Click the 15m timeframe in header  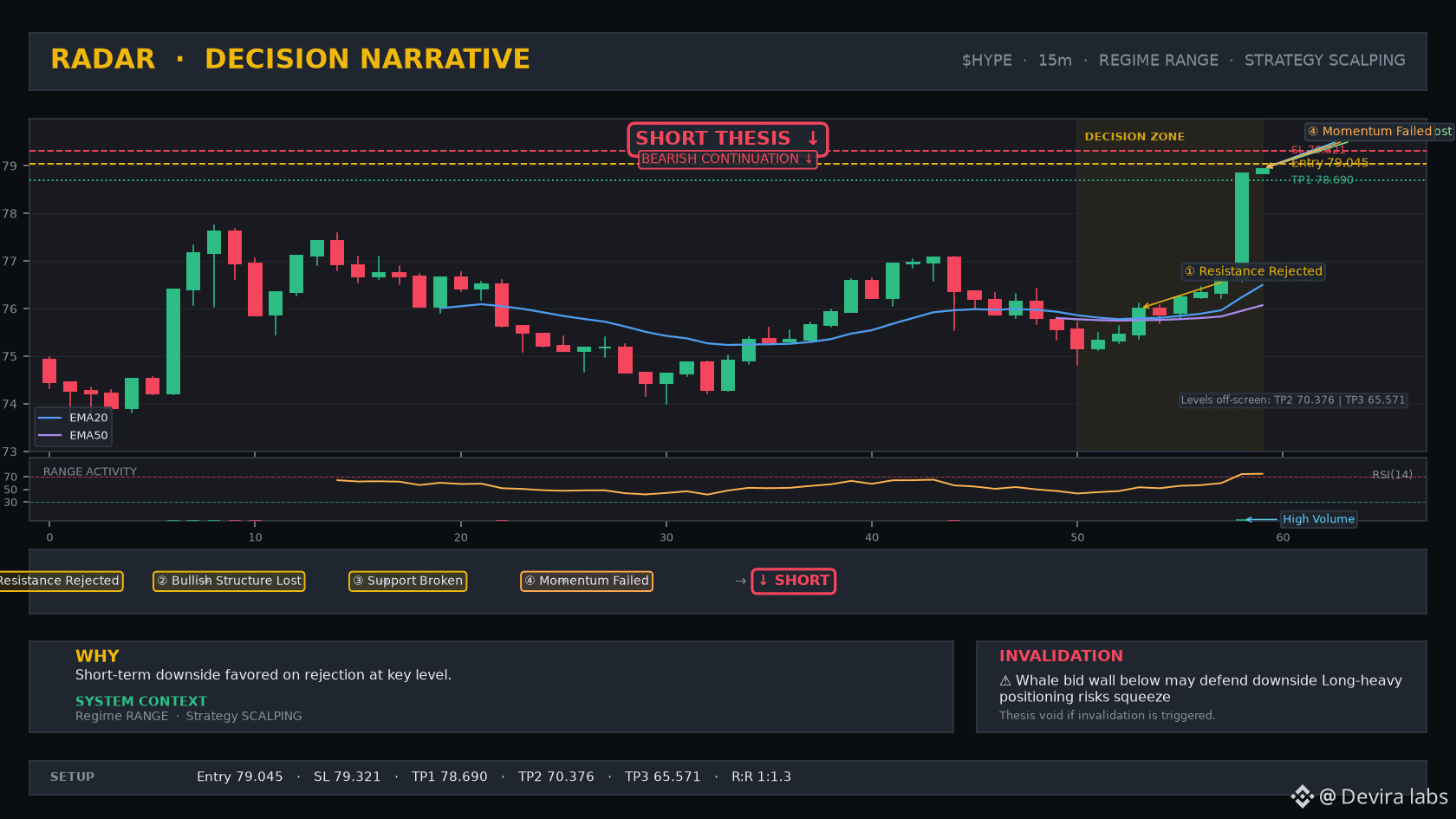pyautogui.click(x=1055, y=61)
